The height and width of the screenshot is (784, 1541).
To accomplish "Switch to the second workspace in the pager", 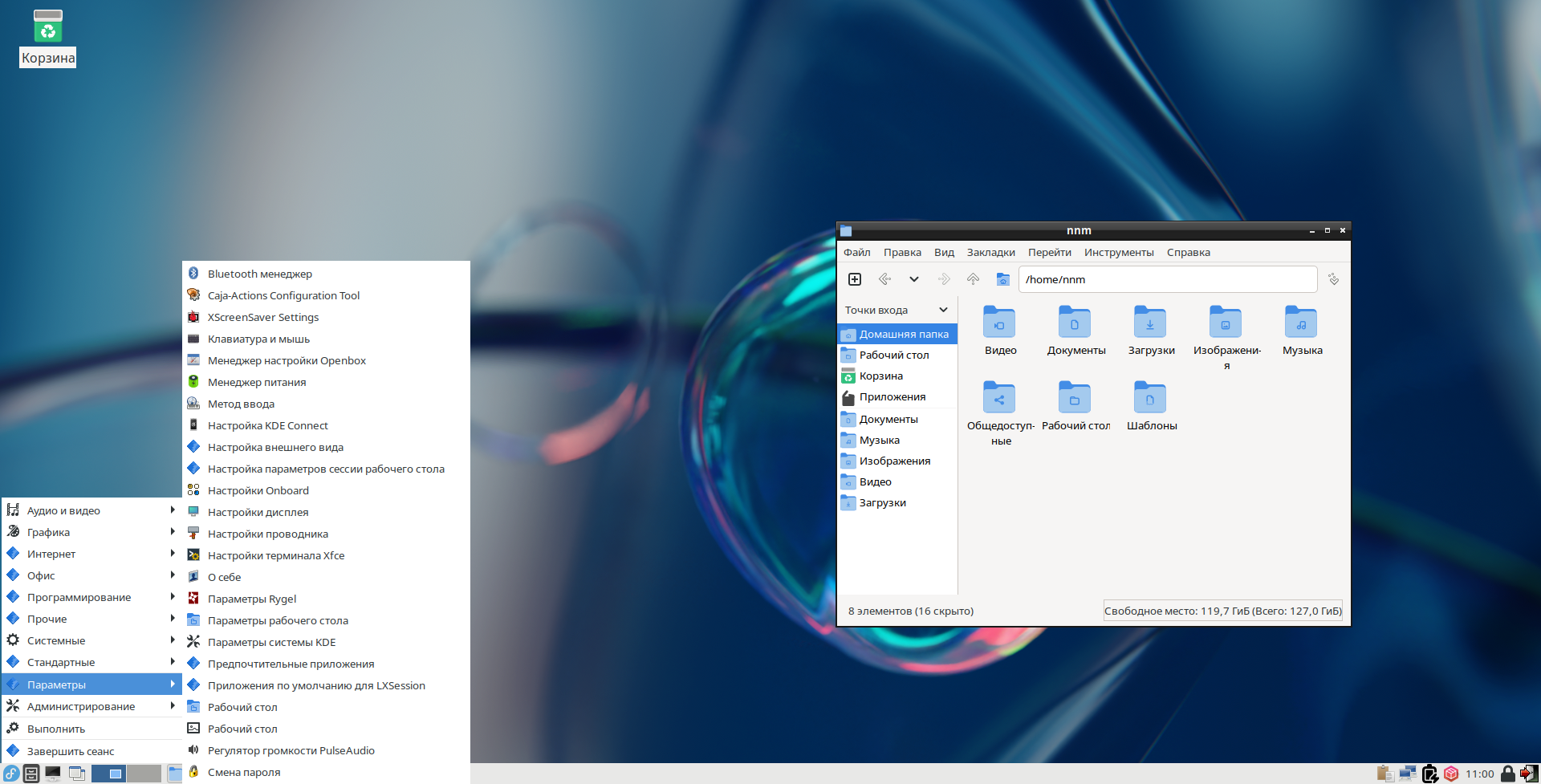I will pos(144,774).
